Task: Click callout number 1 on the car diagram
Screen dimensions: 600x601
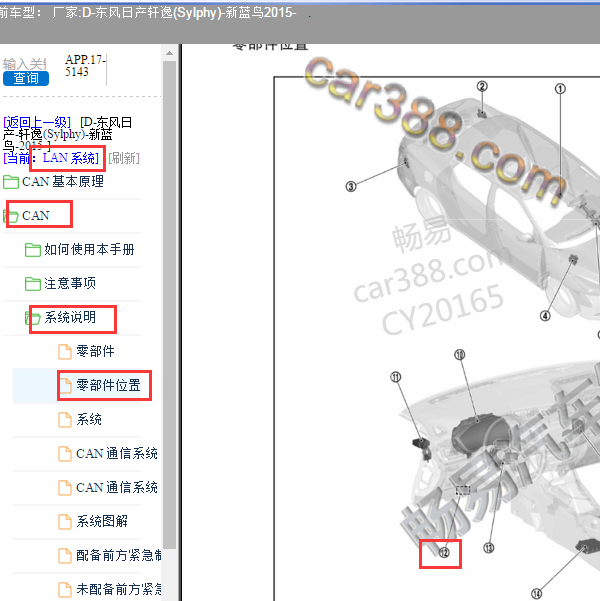Action: (560, 89)
